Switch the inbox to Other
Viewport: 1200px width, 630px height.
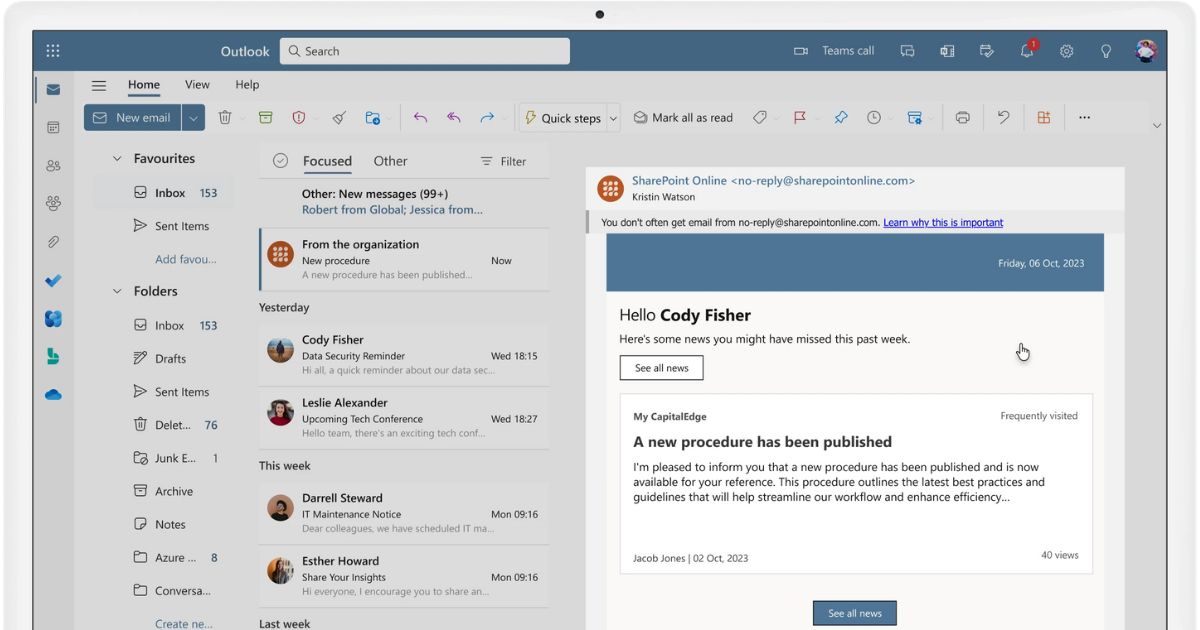click(390, 161)
